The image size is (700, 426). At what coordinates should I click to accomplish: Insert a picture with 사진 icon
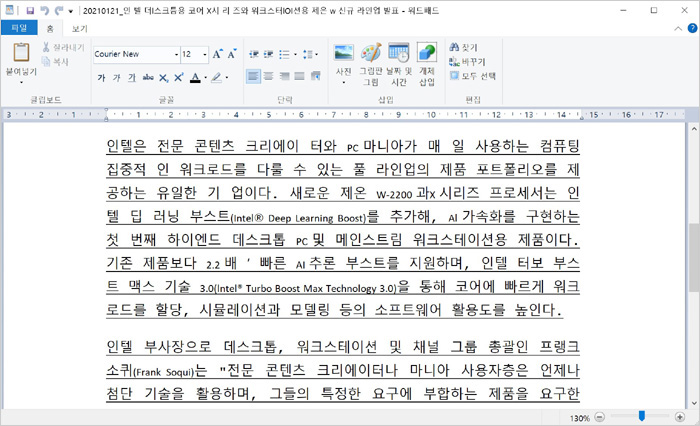[344, 53]
